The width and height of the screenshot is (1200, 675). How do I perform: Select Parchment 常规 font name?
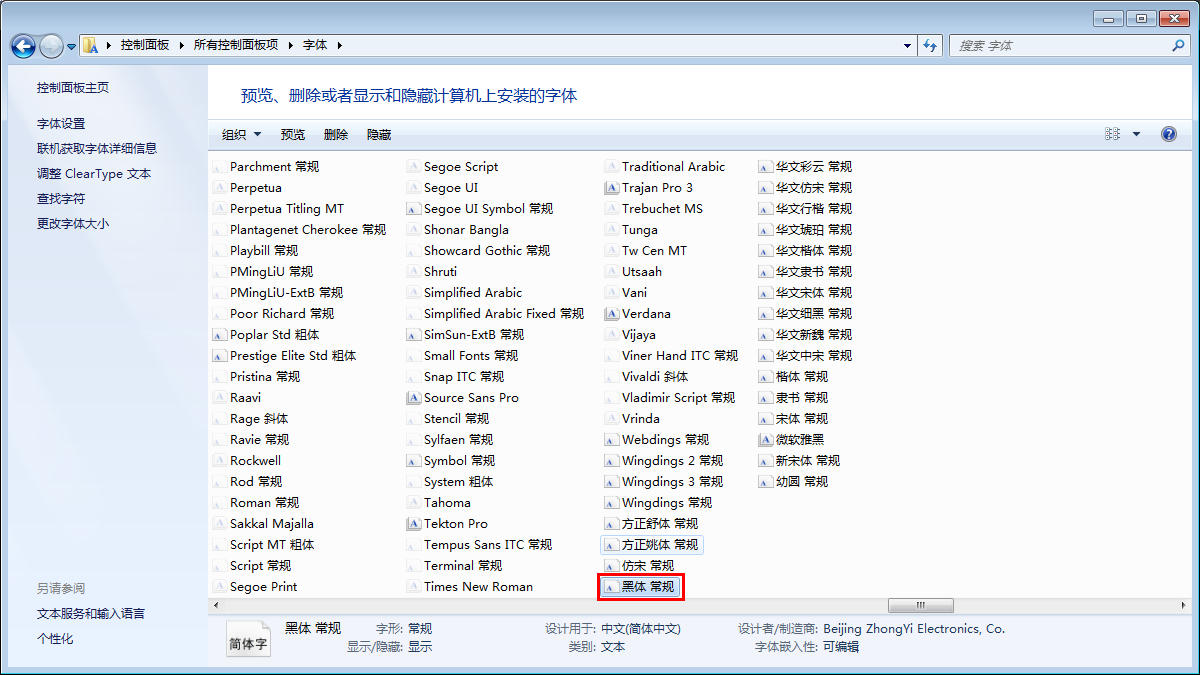[275, 167]
